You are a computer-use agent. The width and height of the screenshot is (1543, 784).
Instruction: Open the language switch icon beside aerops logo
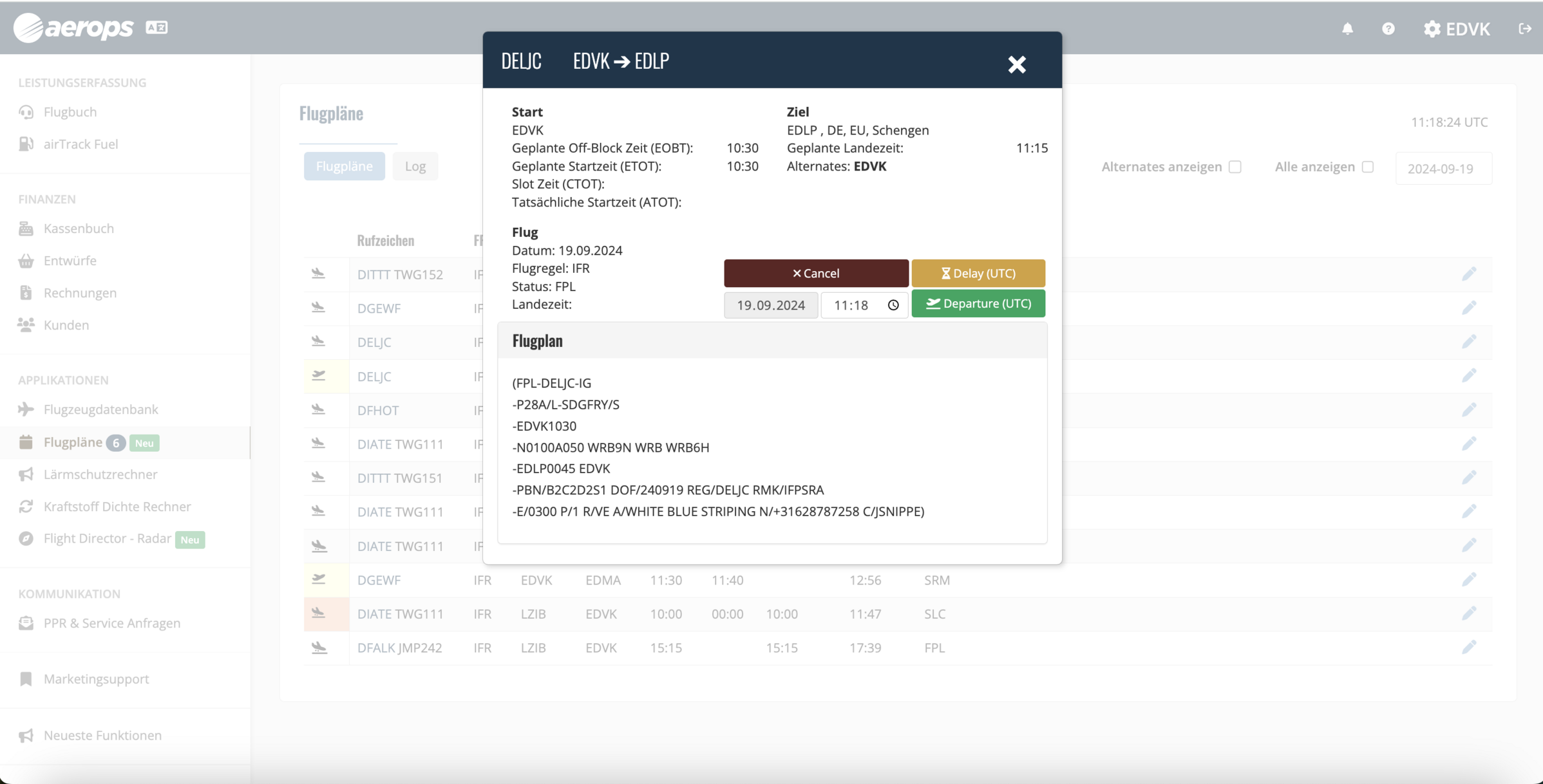point(156,28)
